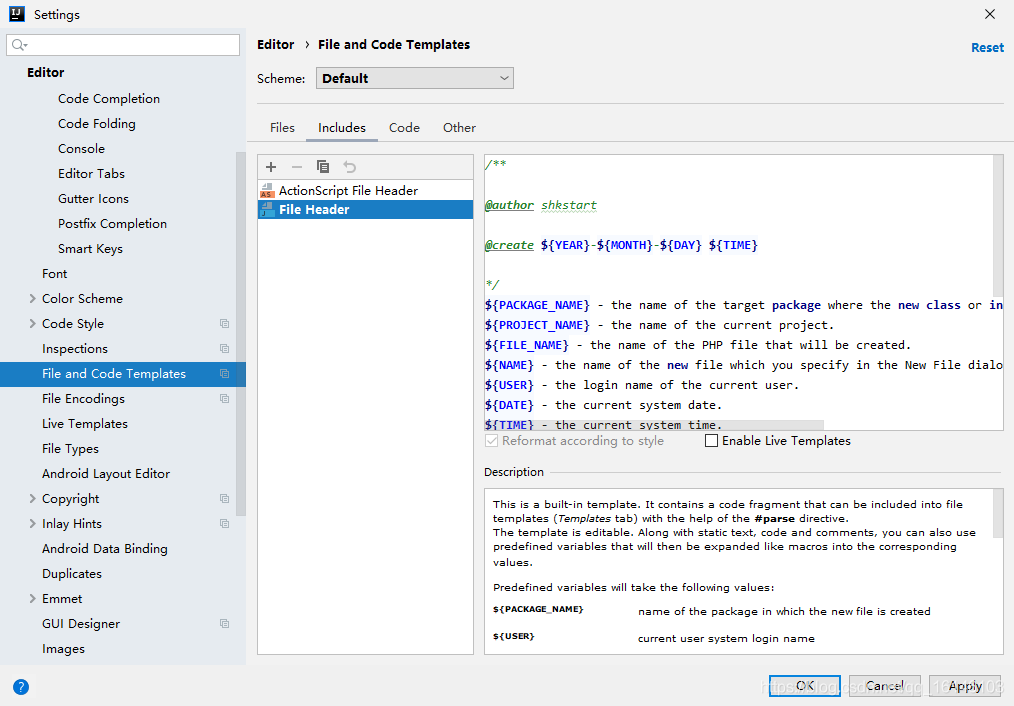The width and height of the screenshot is (1014, 706).
Task: Click the Editor heading in settings tree
Action: [x=45, y=72]
